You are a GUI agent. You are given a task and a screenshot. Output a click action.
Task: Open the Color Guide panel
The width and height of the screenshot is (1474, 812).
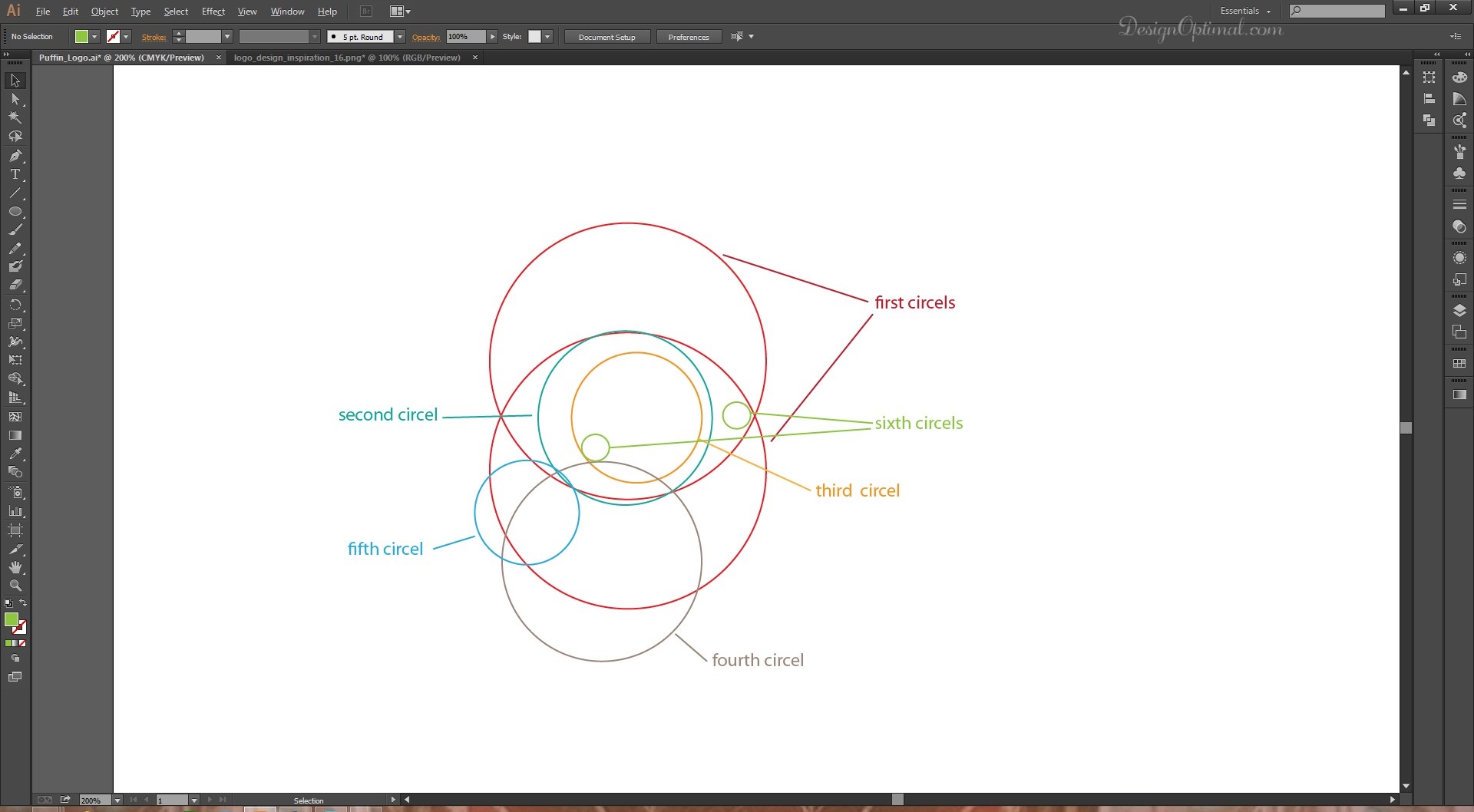tap(1459, 99)
